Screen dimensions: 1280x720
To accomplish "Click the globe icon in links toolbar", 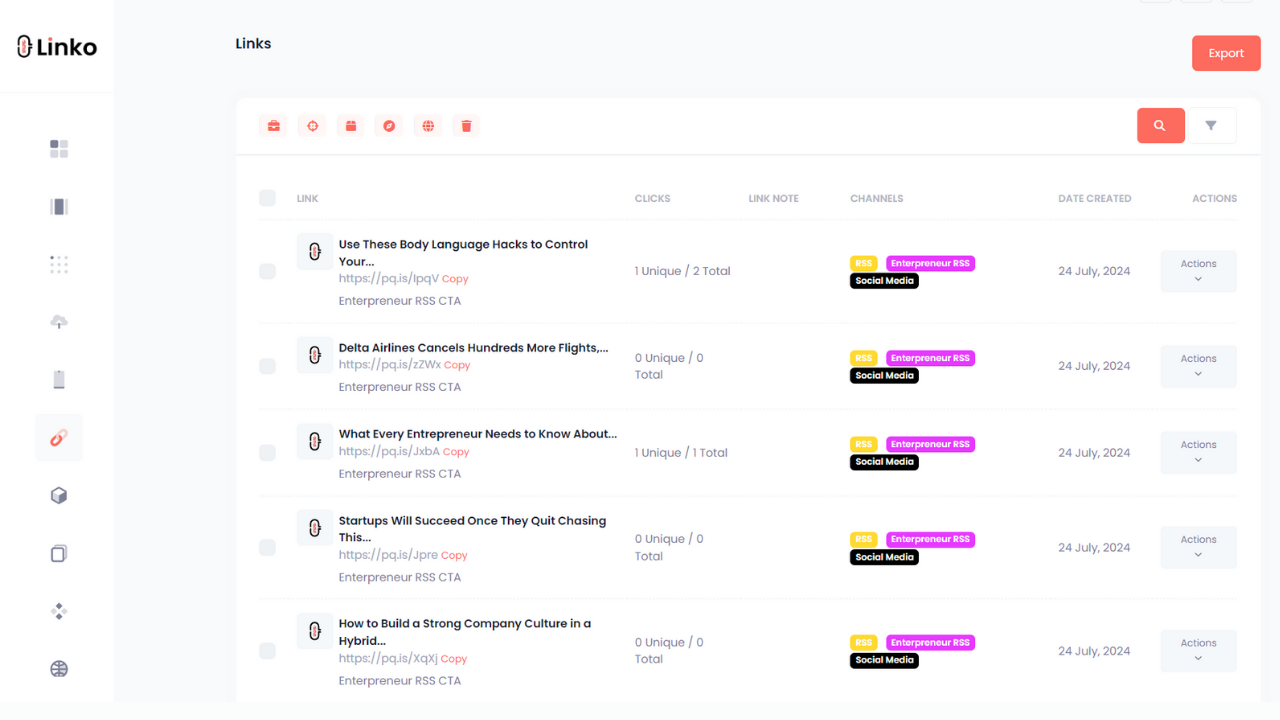I will tap(428, 126).
